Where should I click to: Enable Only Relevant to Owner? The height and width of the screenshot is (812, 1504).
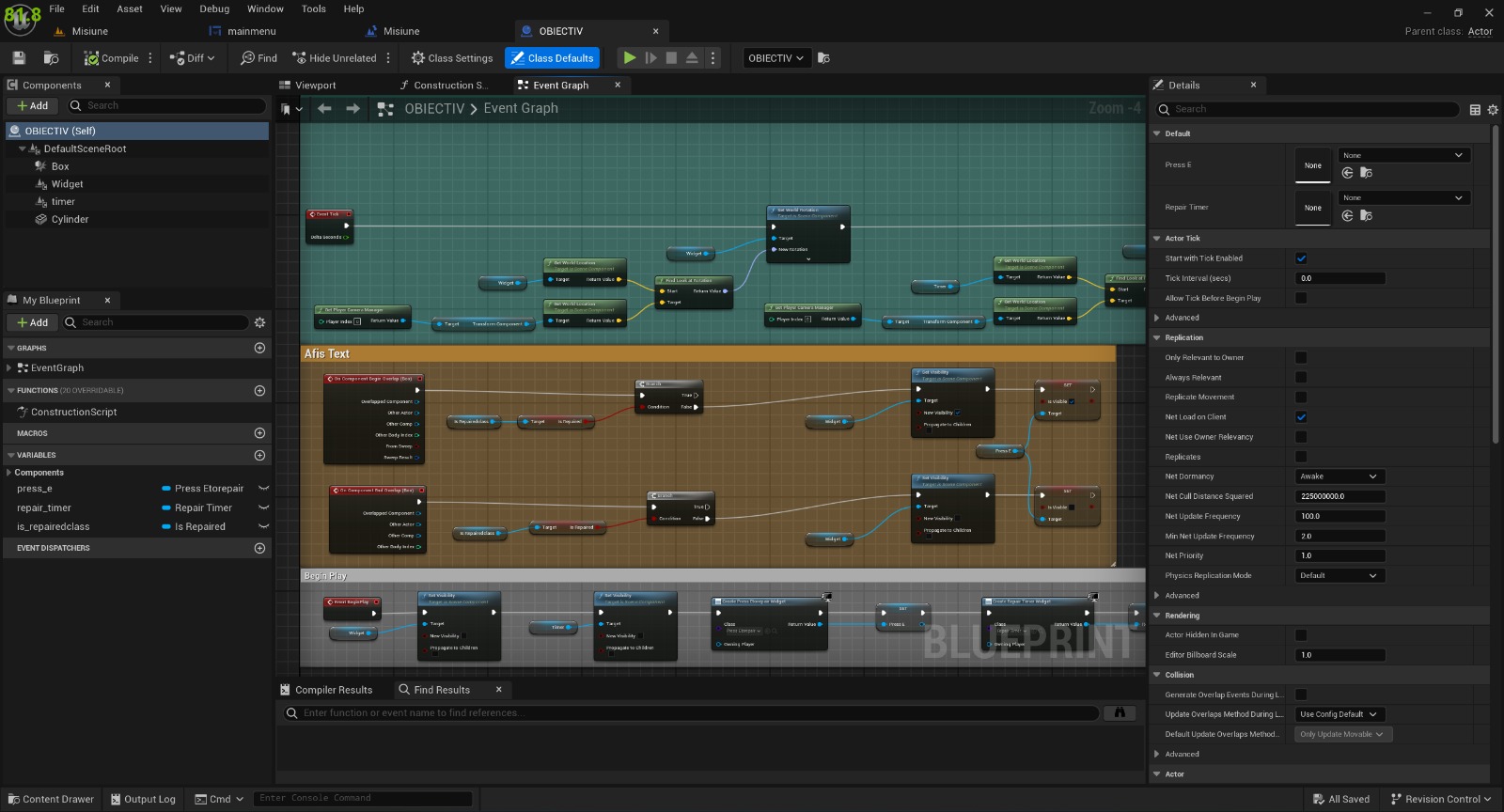(x=1301, y=357)
